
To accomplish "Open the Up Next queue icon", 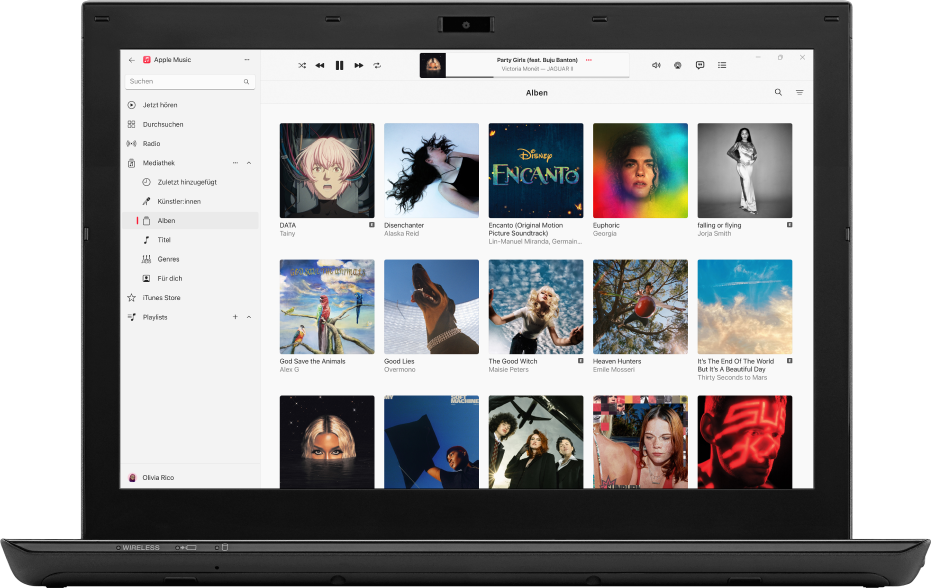I will 722,65.
